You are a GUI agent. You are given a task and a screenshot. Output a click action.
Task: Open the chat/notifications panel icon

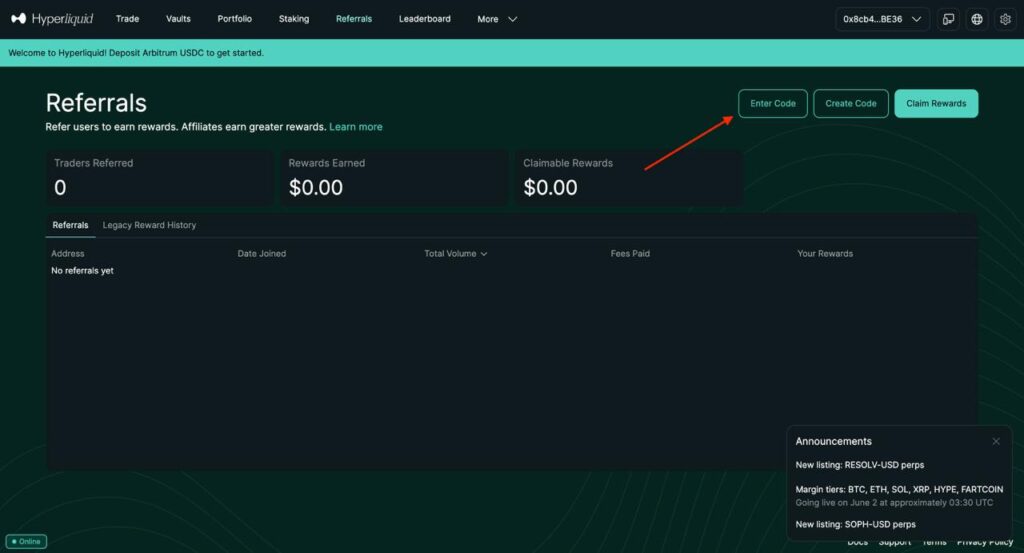(948, 19)
